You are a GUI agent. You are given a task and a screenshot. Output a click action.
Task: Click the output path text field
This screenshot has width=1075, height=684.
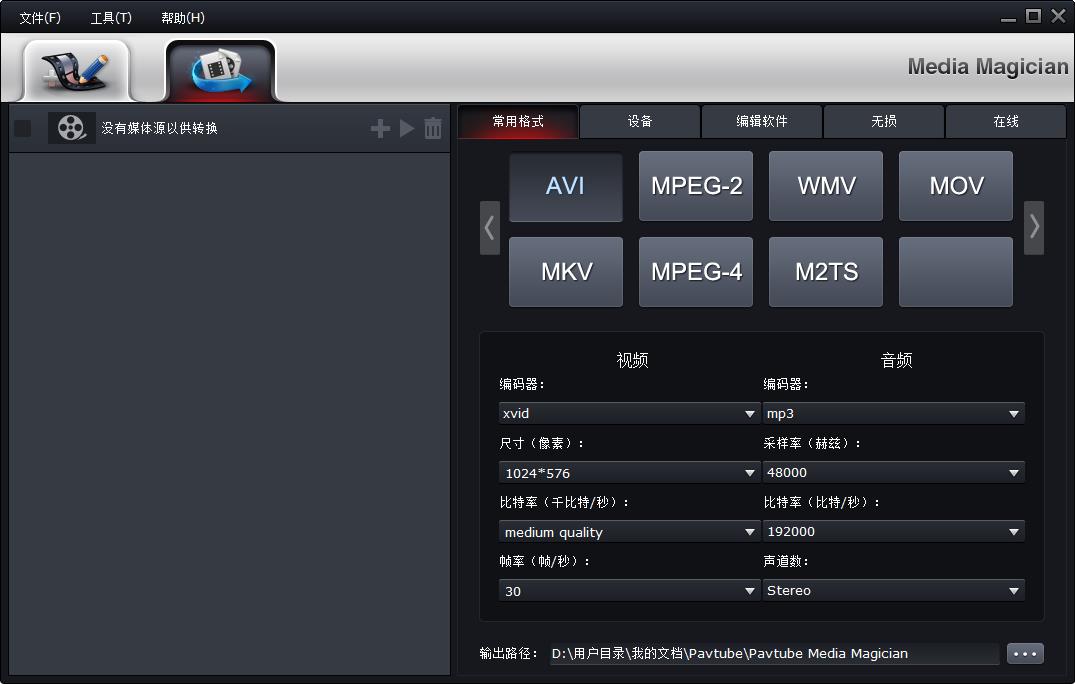(773, 653)
